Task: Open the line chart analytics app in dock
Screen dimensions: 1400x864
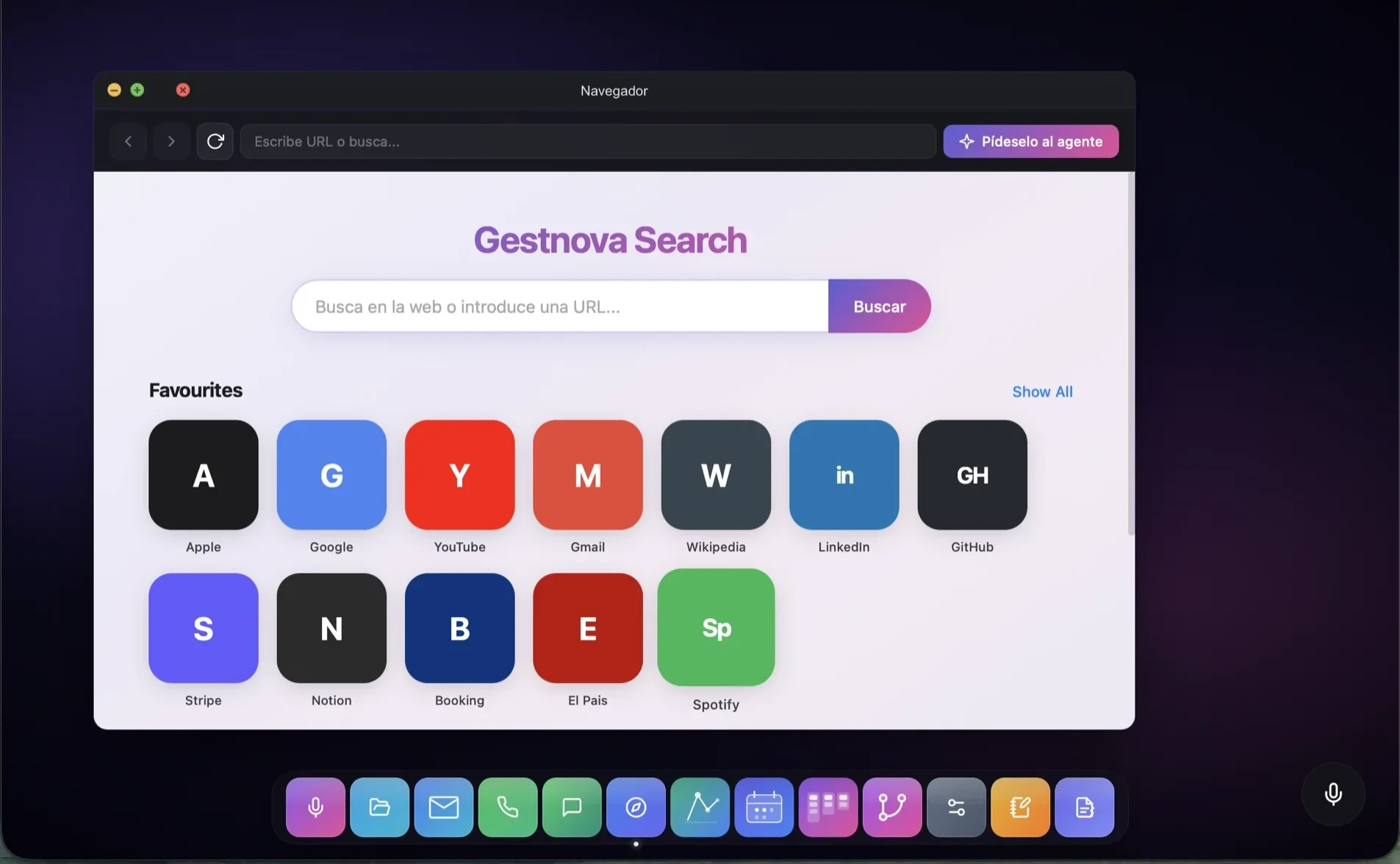Action: pos(700,807)
